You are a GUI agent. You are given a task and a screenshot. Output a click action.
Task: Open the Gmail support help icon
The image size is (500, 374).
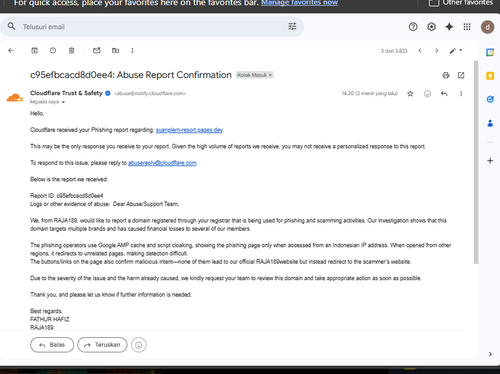pos(413,27)
